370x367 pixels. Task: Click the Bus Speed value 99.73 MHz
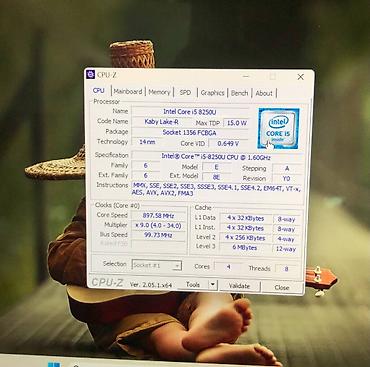pos(158,235)
